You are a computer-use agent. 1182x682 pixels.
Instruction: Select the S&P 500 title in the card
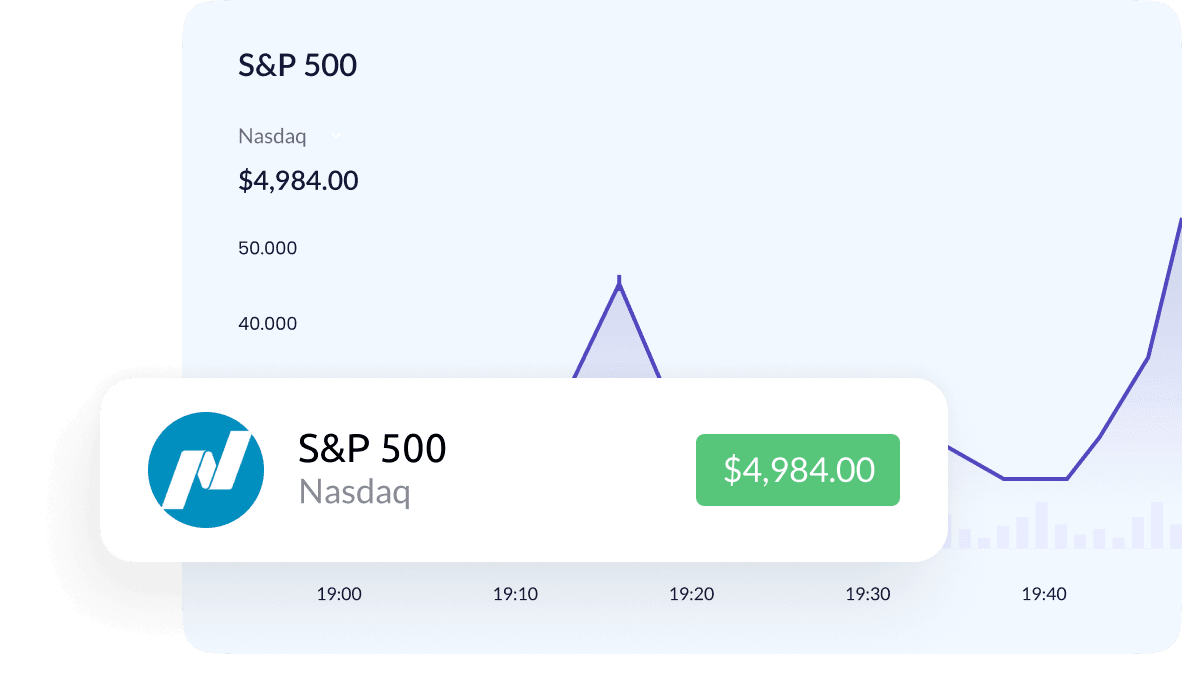pyautogui.click(x=372, y=449)
